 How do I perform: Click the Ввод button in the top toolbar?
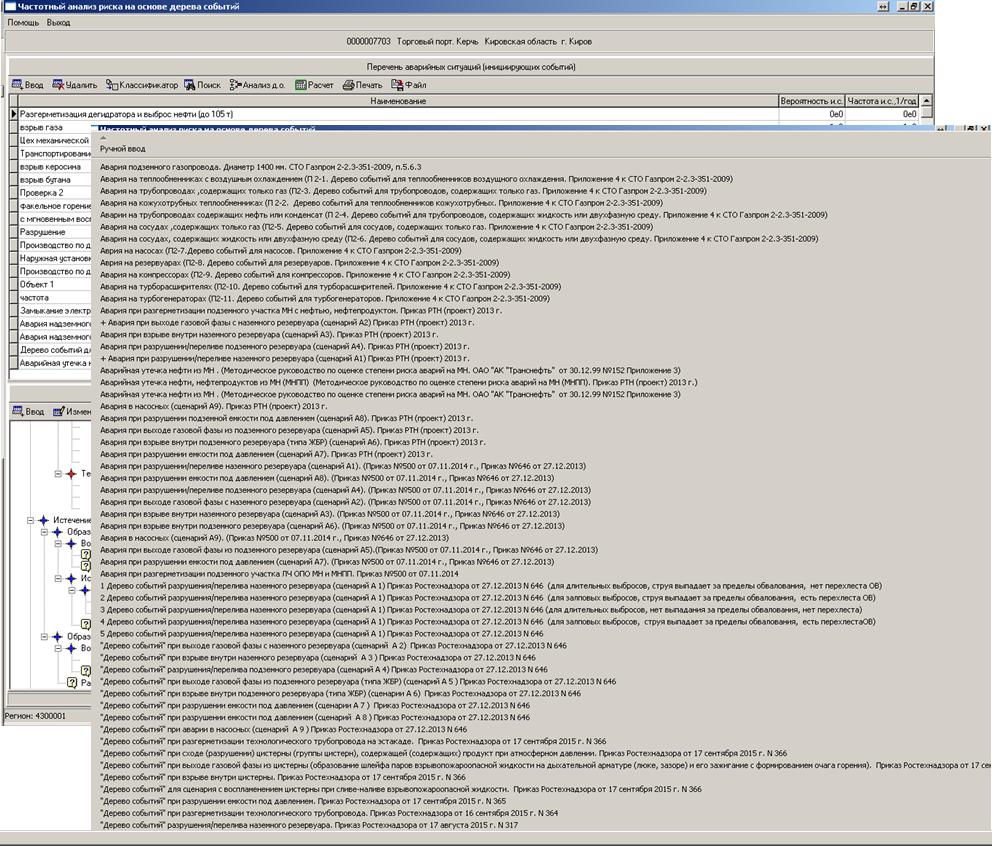click(28, 85)
